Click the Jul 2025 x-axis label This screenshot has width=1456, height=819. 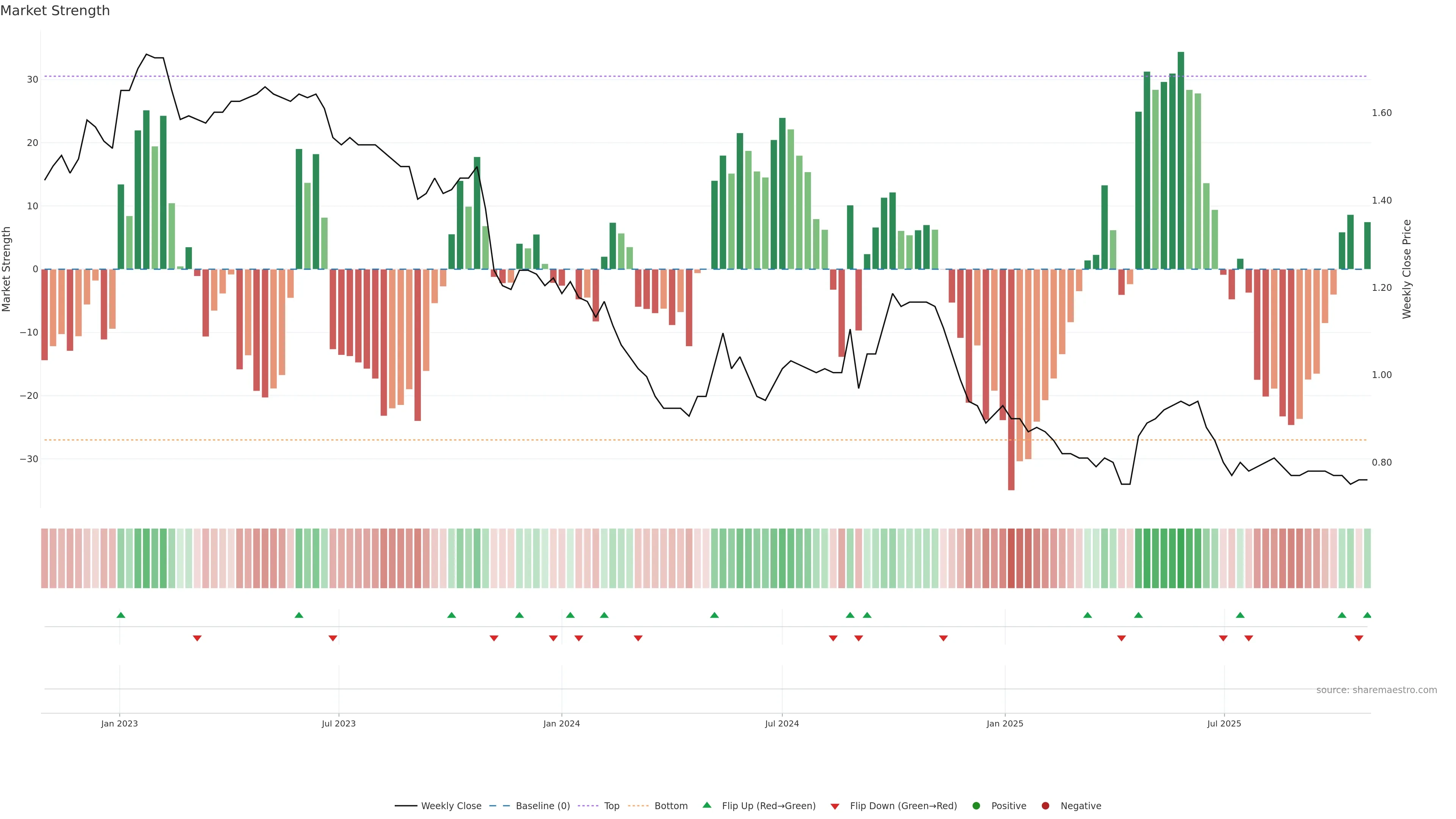(x=1224, y=723)
